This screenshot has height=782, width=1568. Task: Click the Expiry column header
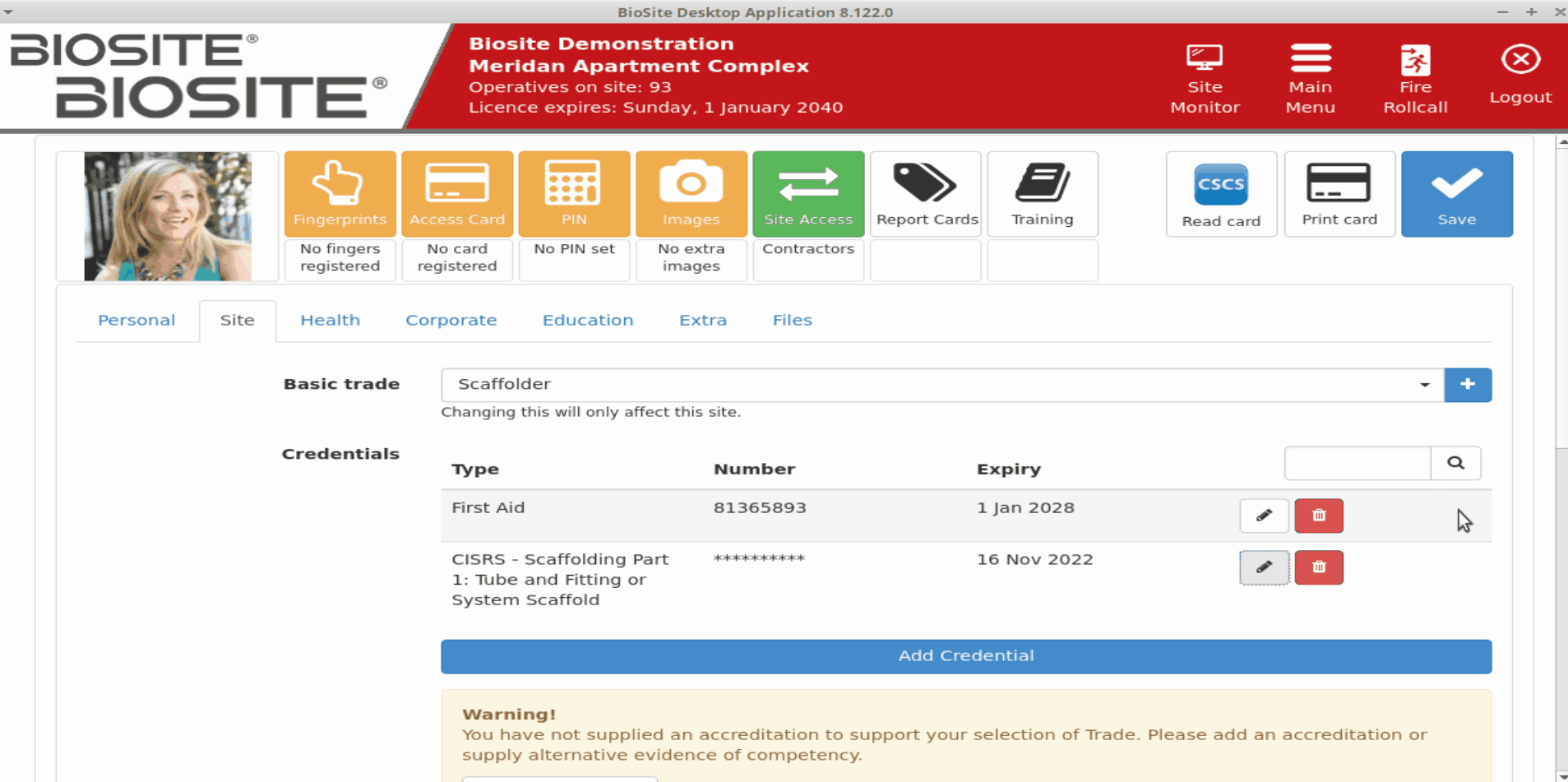(1008, 470)
